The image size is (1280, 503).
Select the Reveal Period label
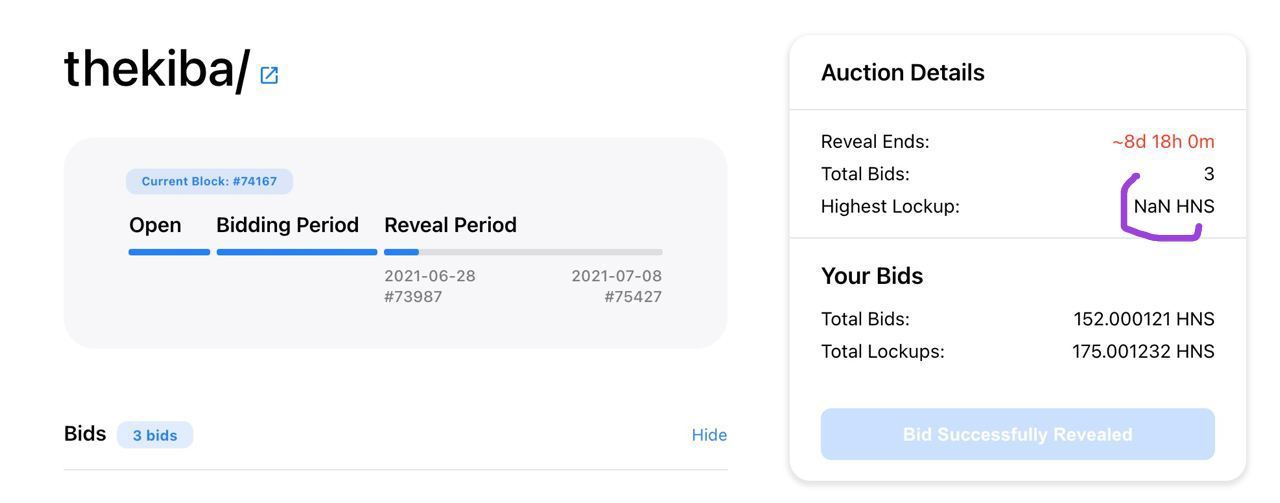[x=450, y=225]
